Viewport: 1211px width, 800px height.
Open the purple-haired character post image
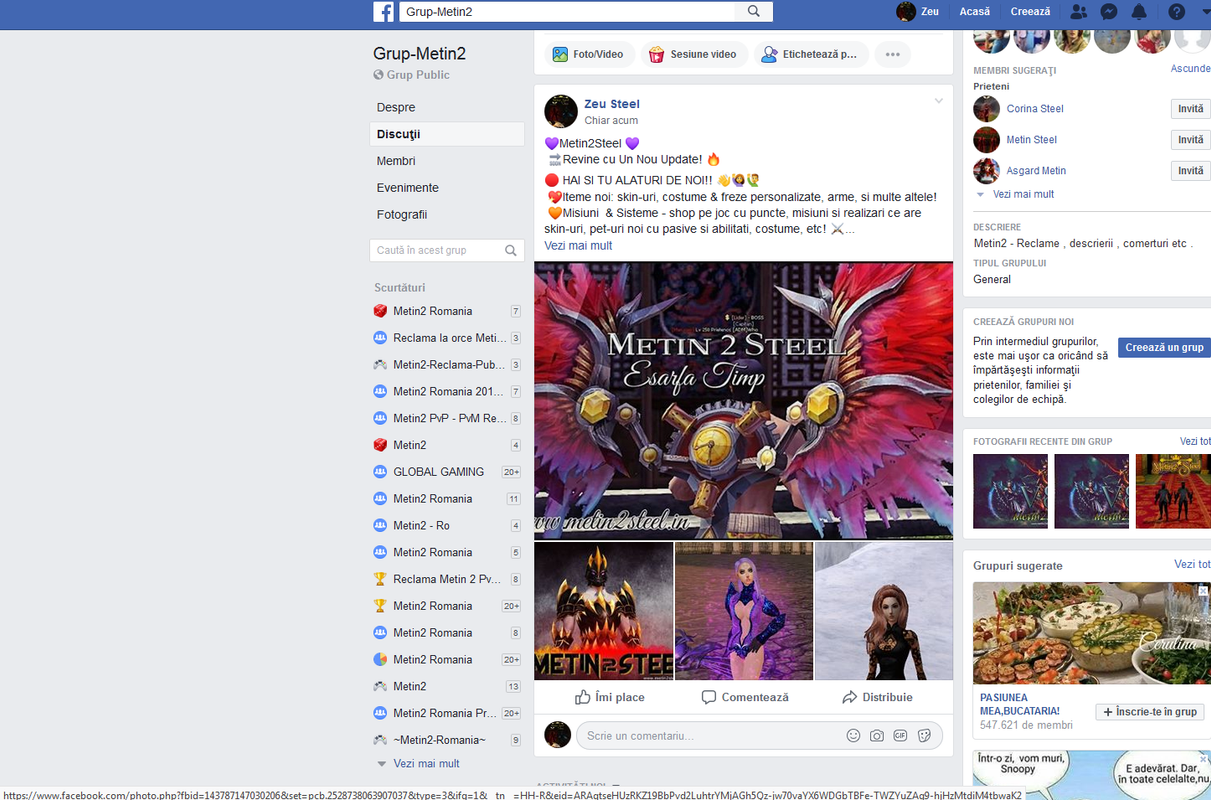point(743,611)
